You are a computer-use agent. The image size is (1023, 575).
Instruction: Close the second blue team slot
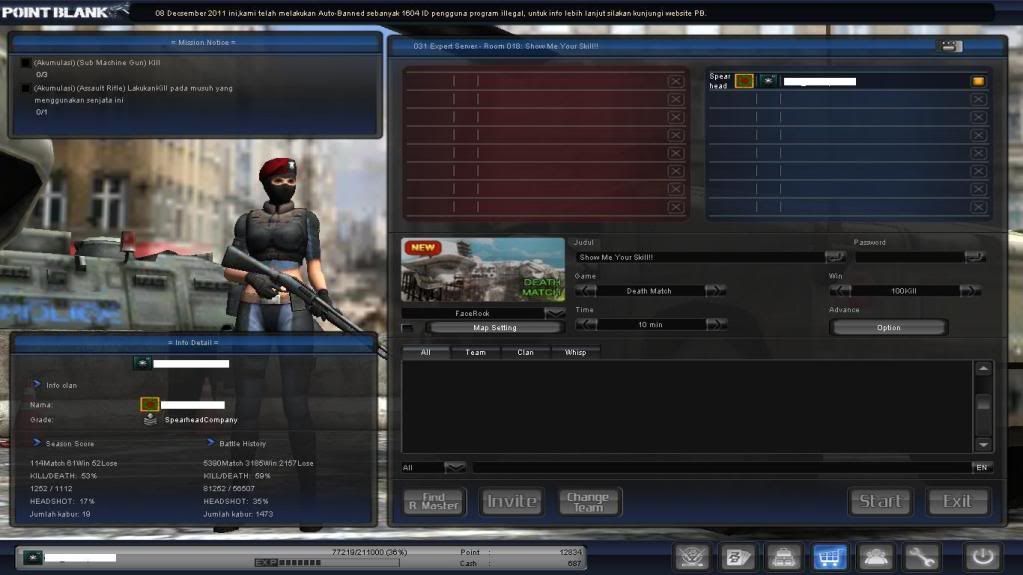coord(978,99)
